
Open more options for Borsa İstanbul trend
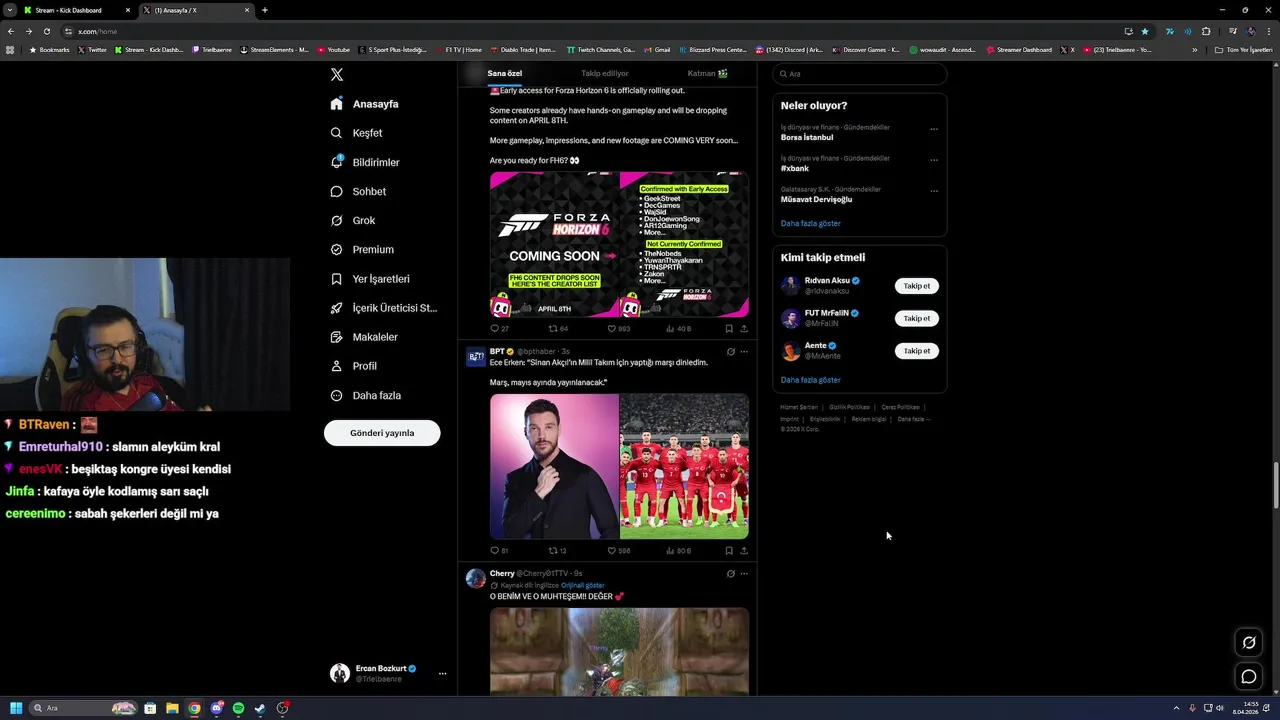point(934,129)
